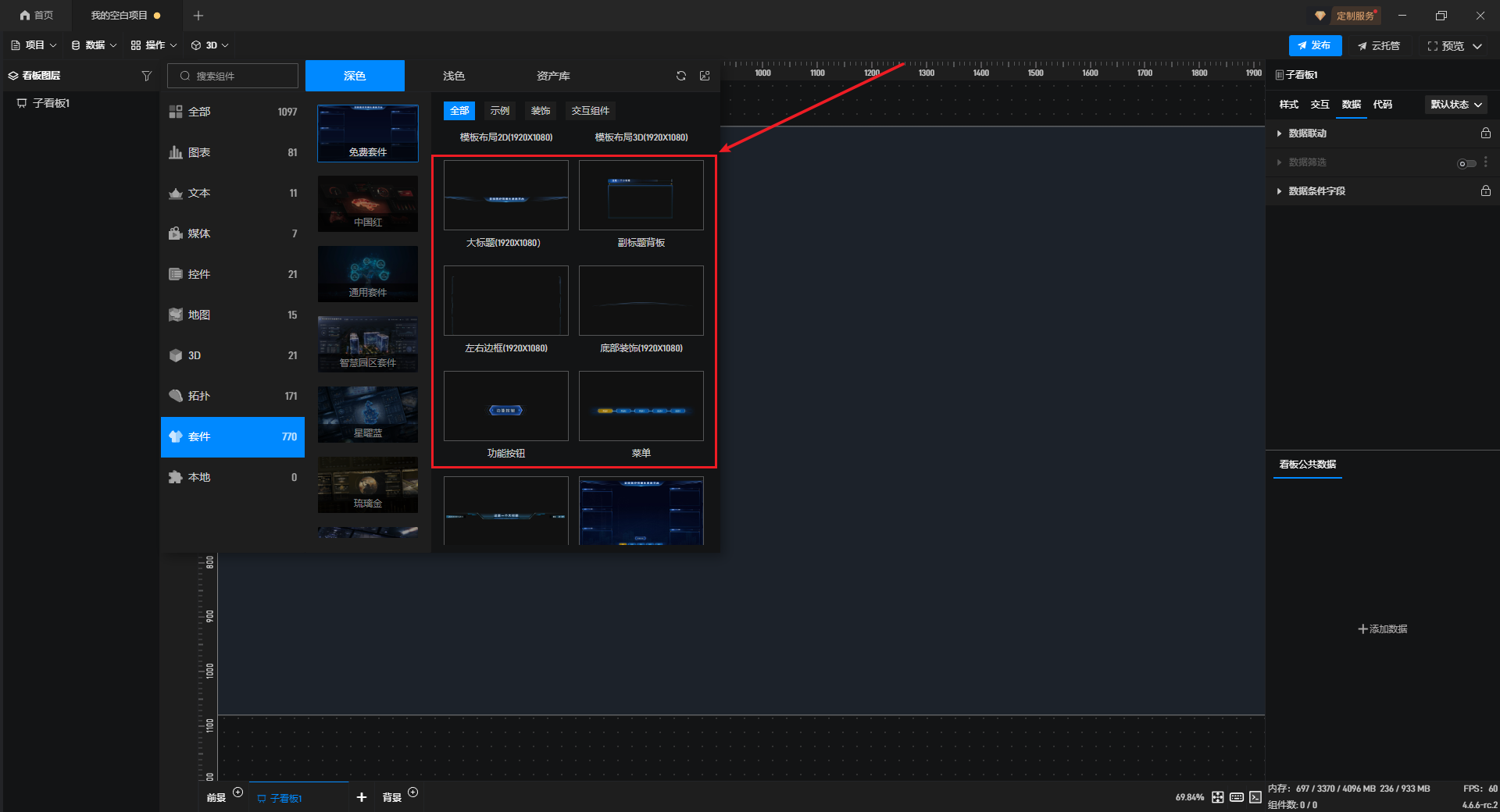Choose the 中国红 kit thumbnail

[x=368, y=204]
